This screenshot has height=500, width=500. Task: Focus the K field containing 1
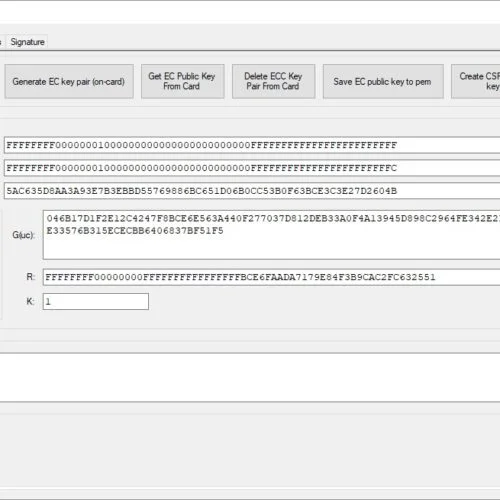point(96,301)
